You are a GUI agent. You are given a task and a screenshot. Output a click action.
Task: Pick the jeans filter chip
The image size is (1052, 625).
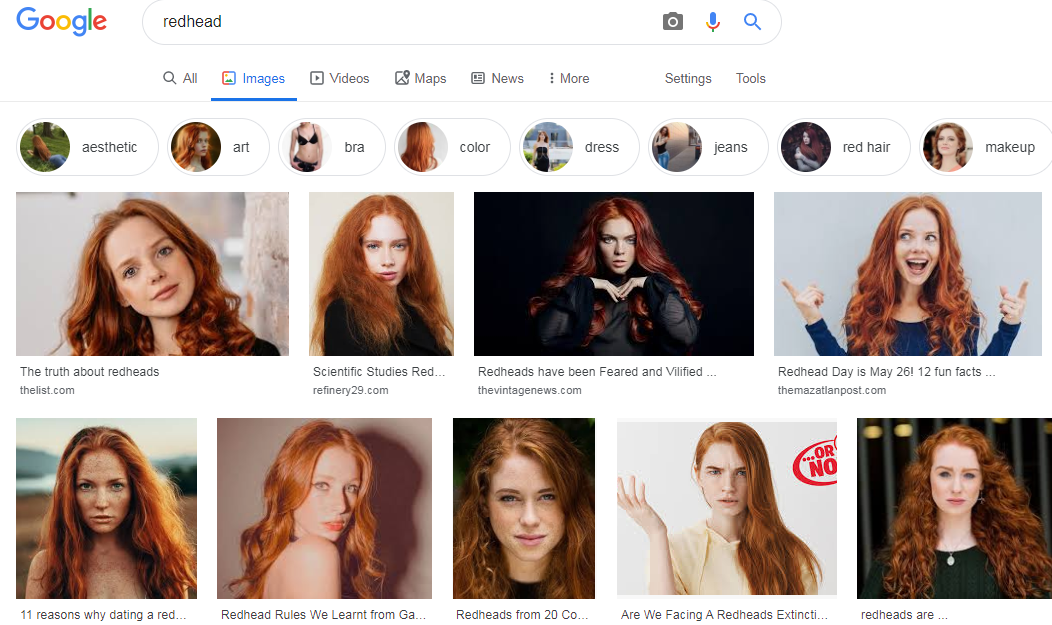[708, 147]
